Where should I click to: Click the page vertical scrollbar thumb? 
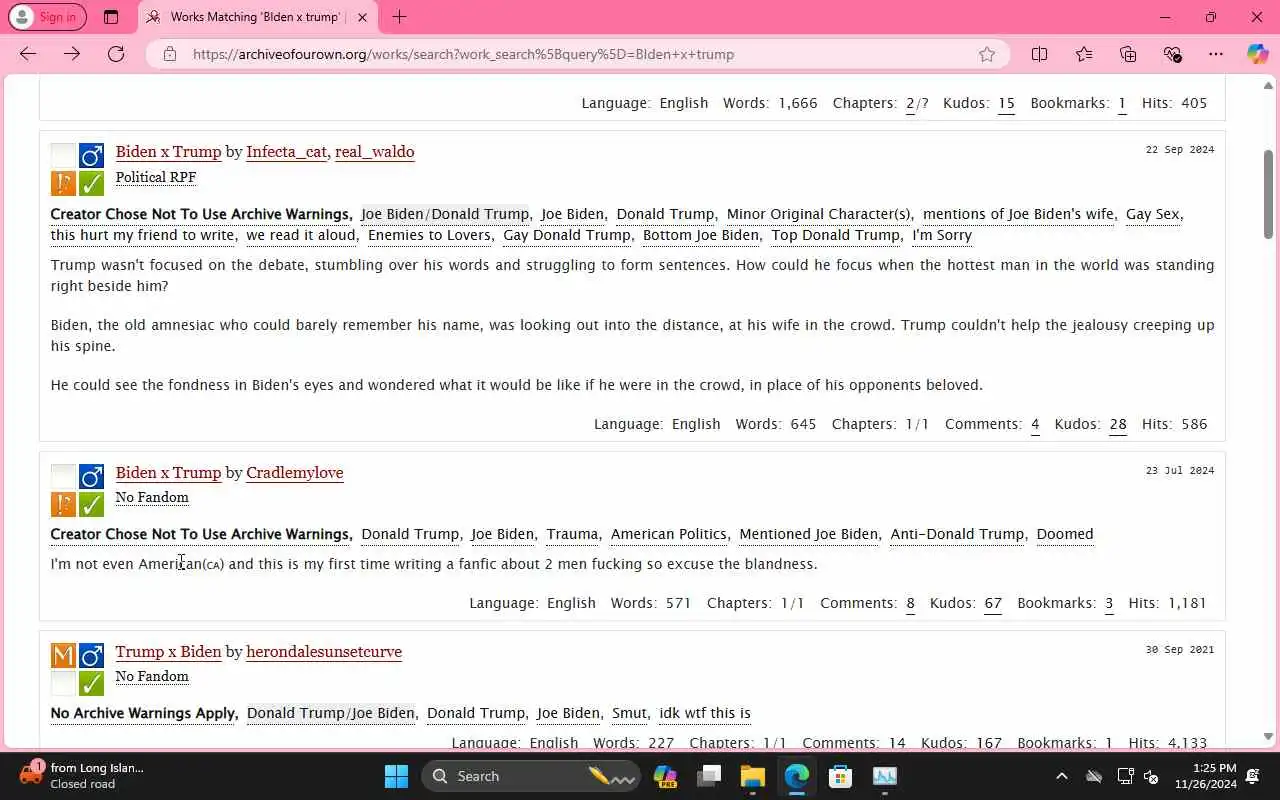click(1269, 193)
